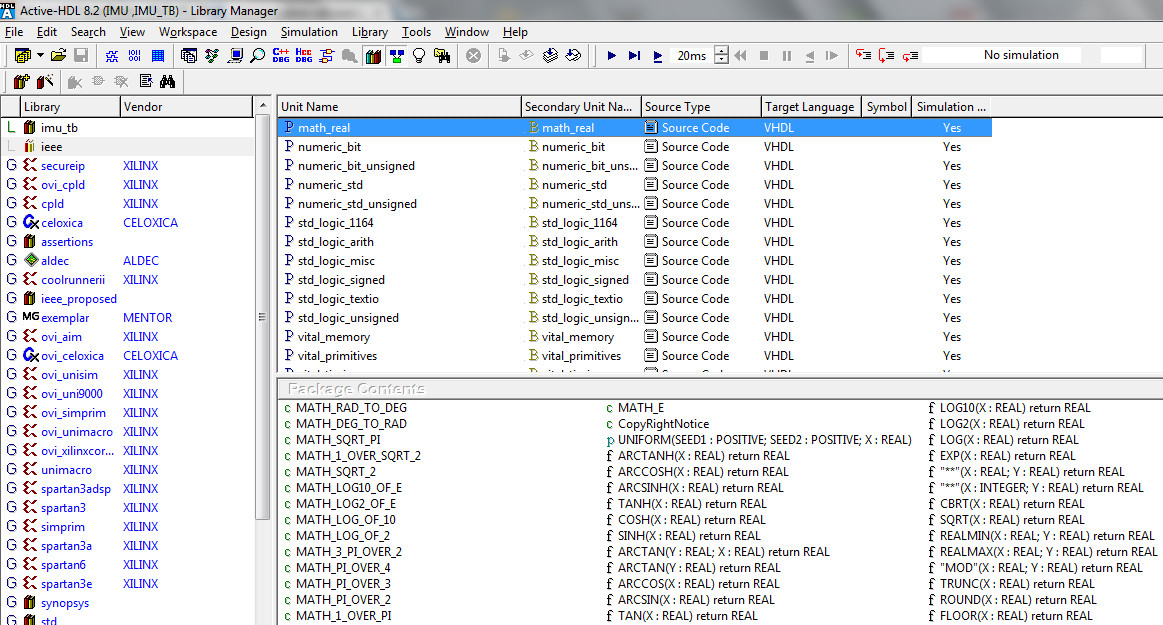Viewport: 1163px width, 625px height.
Task: Select the aldec library
Action: tap(55, 261)
